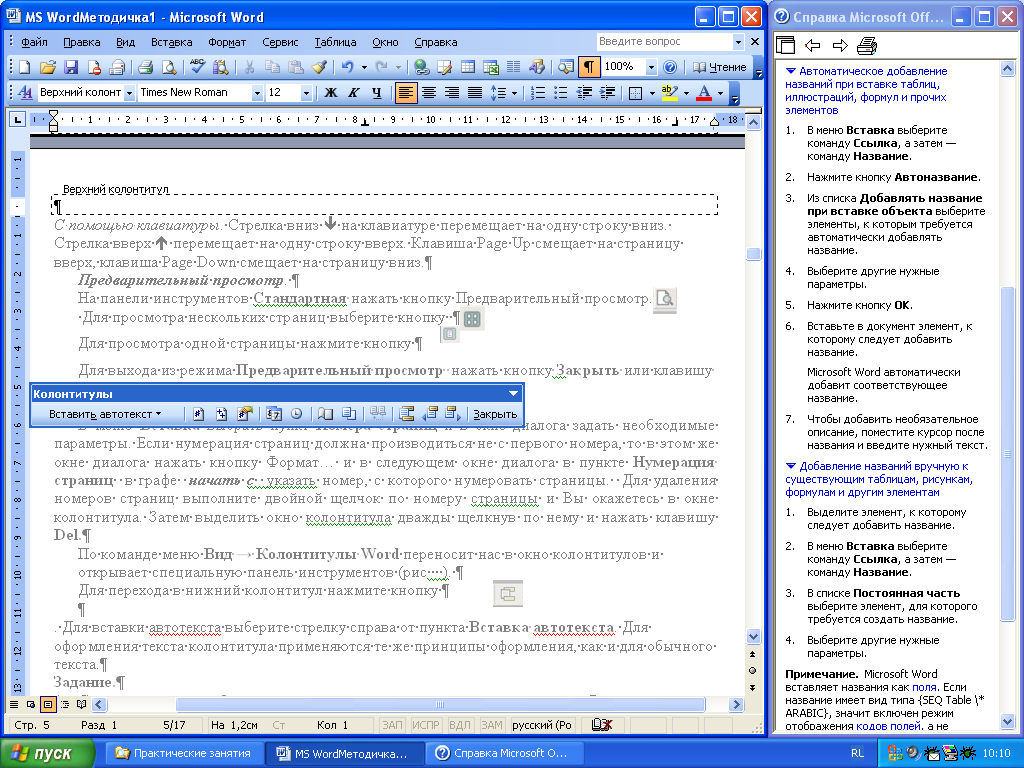Image resolution: width=1024 pixels, height=768 pixels.
Task: Print the help topic
Action: (x=867, y=46)
